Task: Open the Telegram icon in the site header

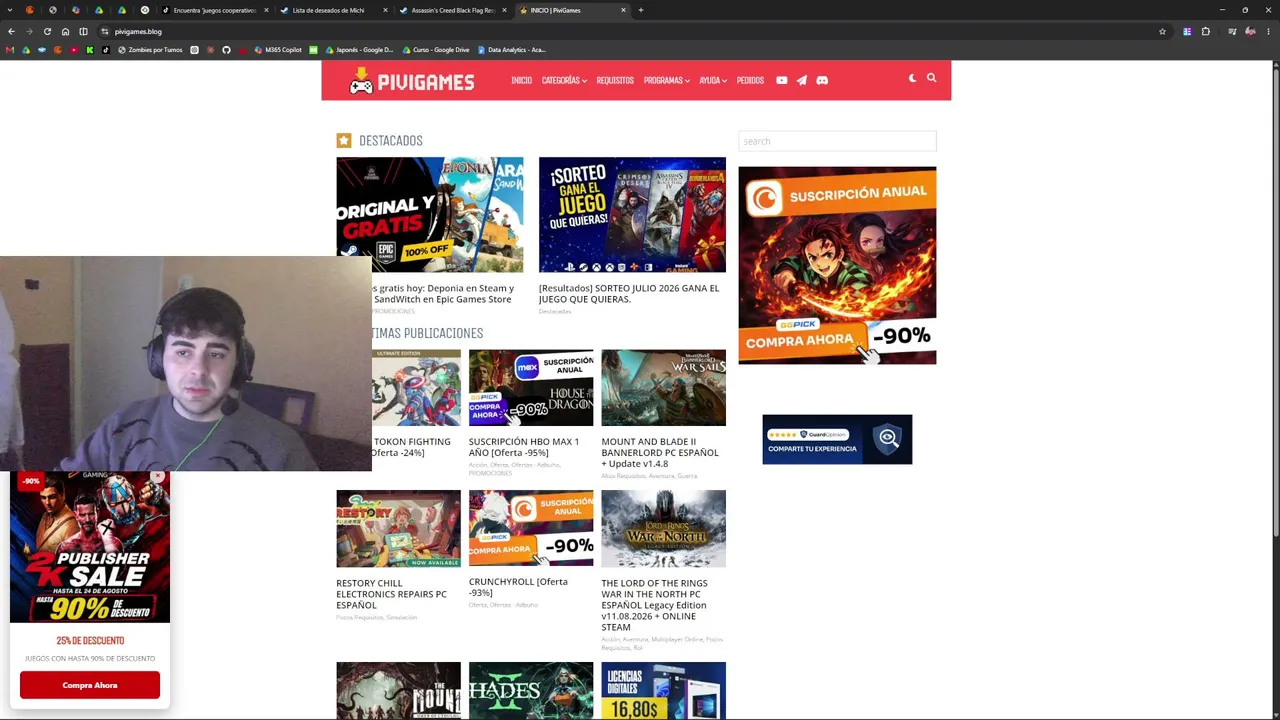Action: (802, 80)
